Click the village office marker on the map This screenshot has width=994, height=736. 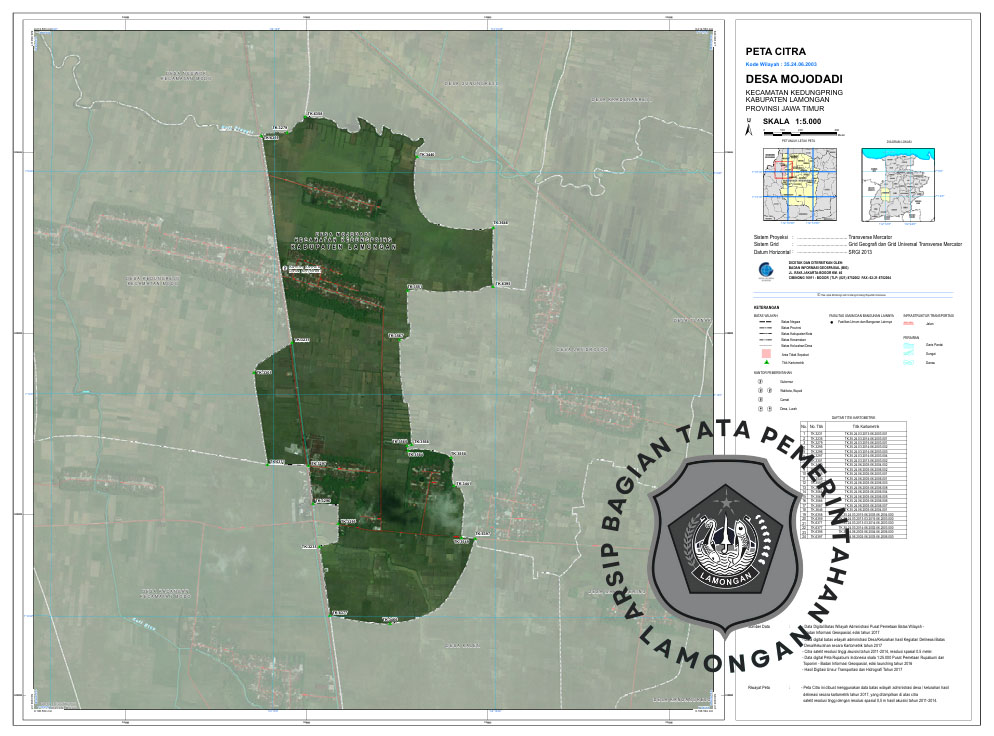click(284, 268)
